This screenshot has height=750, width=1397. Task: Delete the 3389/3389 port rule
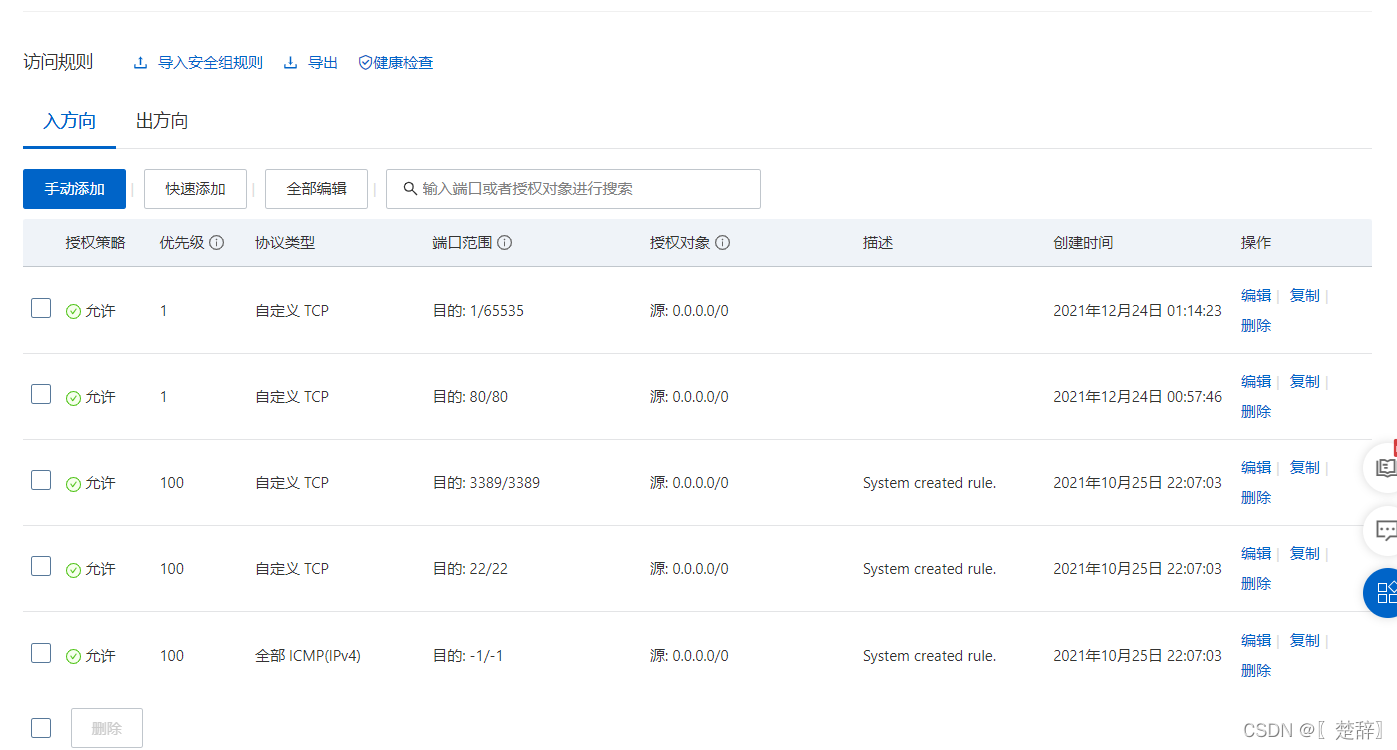click(1256, 498)
